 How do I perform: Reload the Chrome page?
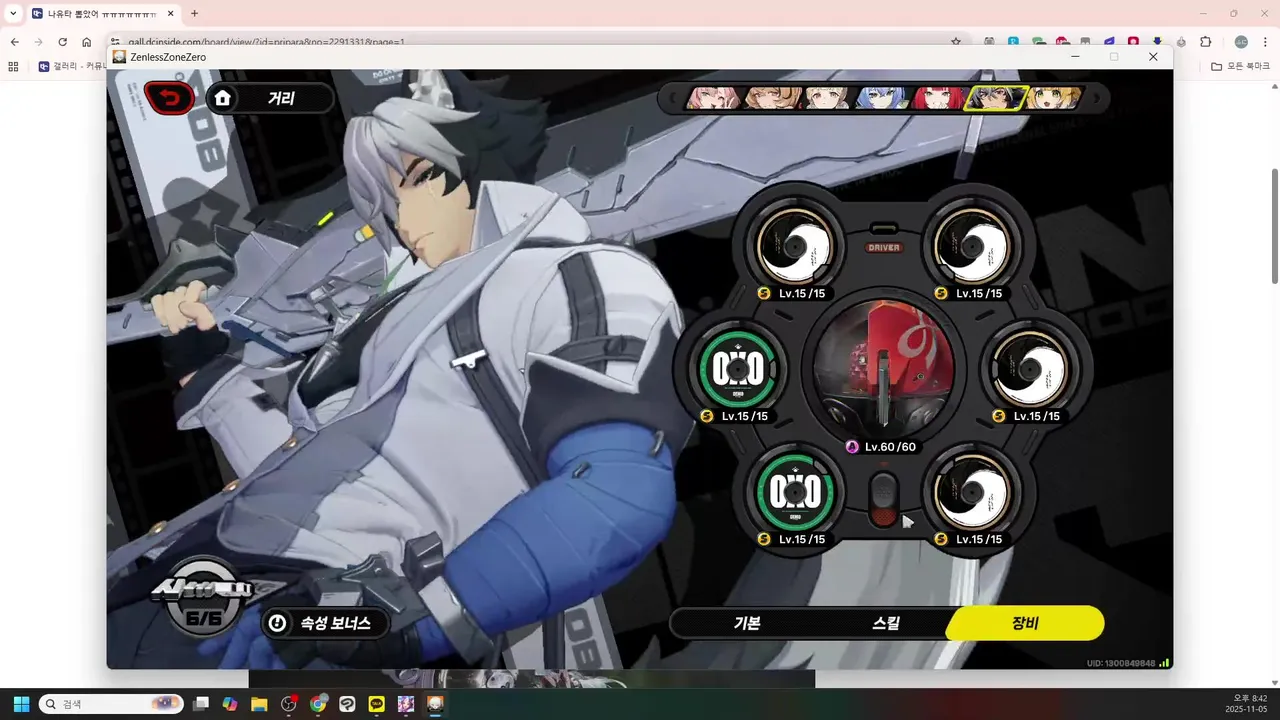[x=62, y=42]
